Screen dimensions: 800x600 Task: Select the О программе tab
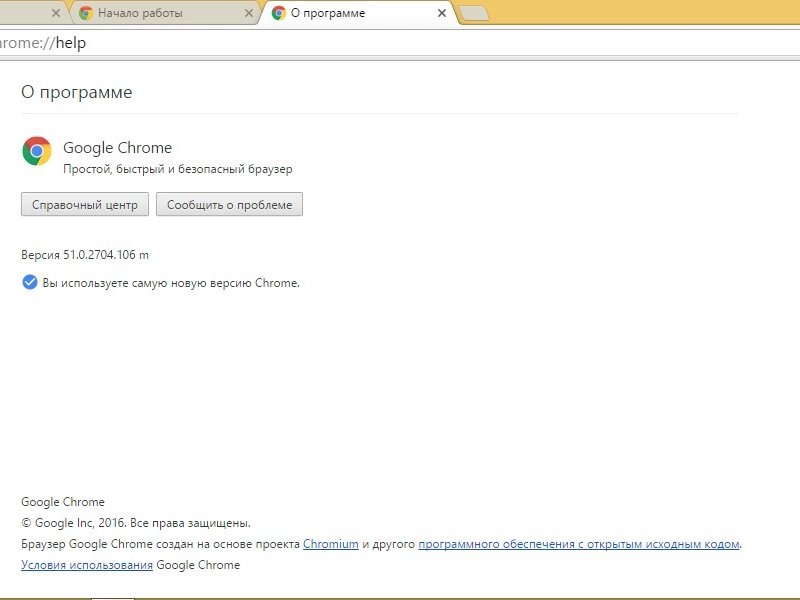coord(359,13)
